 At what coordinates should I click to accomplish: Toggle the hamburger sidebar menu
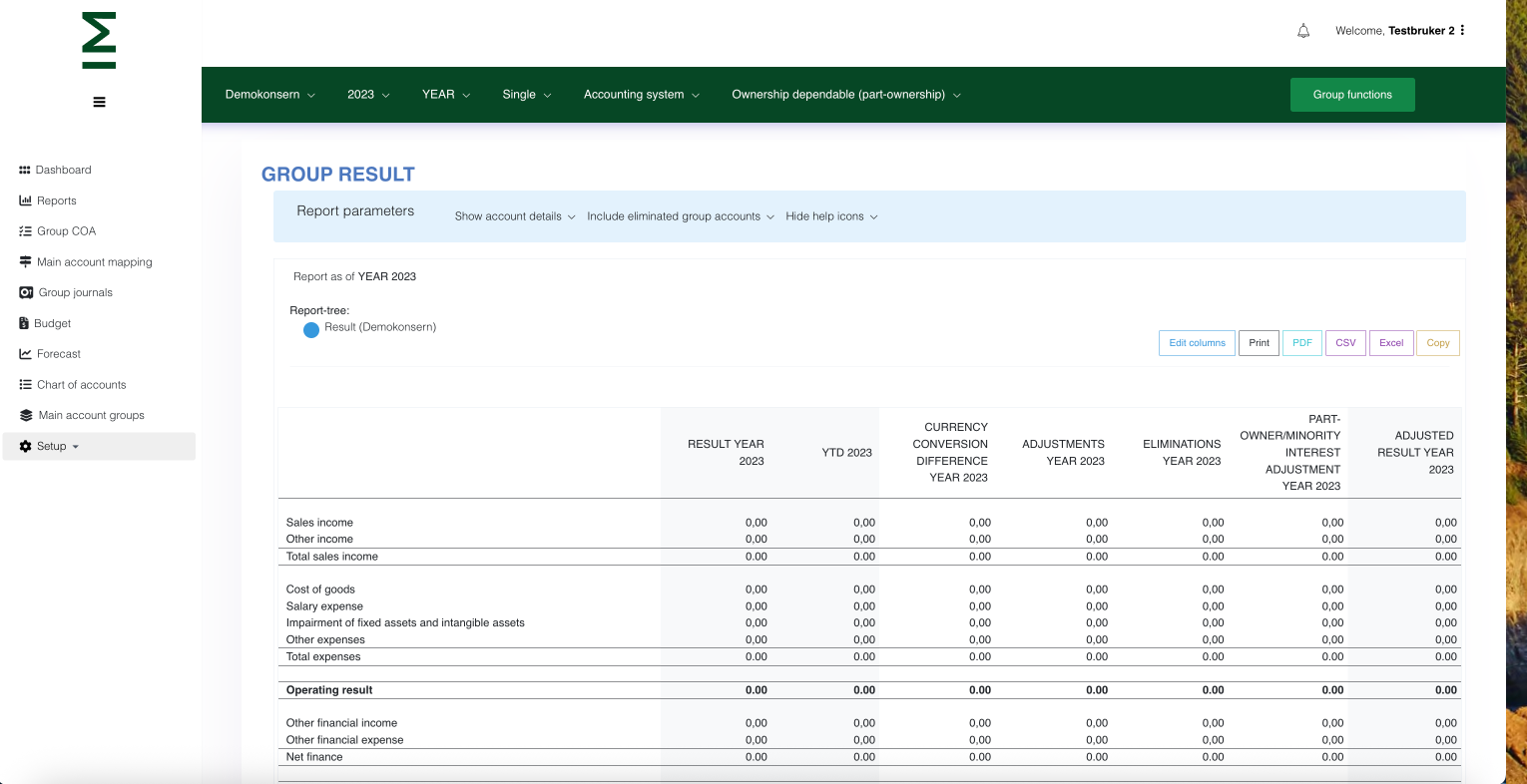point(99,102)
